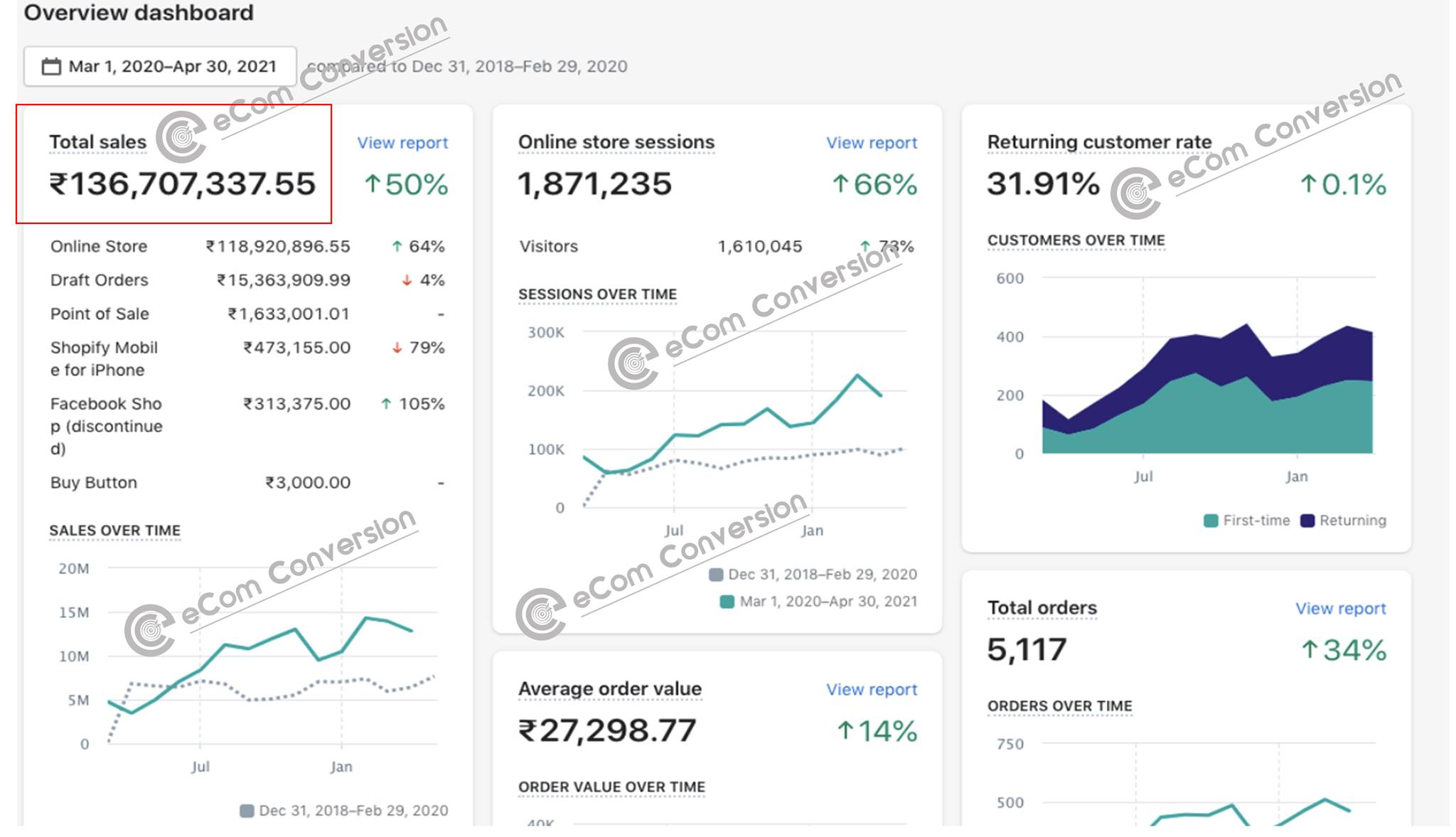Click the ₹313,375.00 value

pos(296,404)
